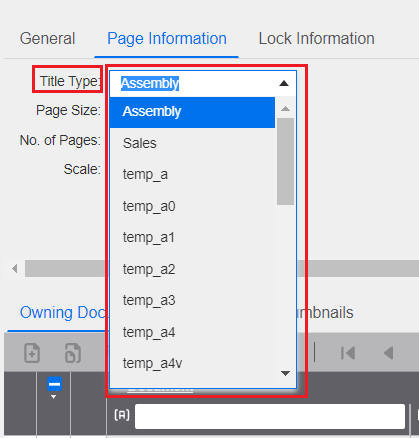Open the Lock Information tab

[x=316, y=38]
